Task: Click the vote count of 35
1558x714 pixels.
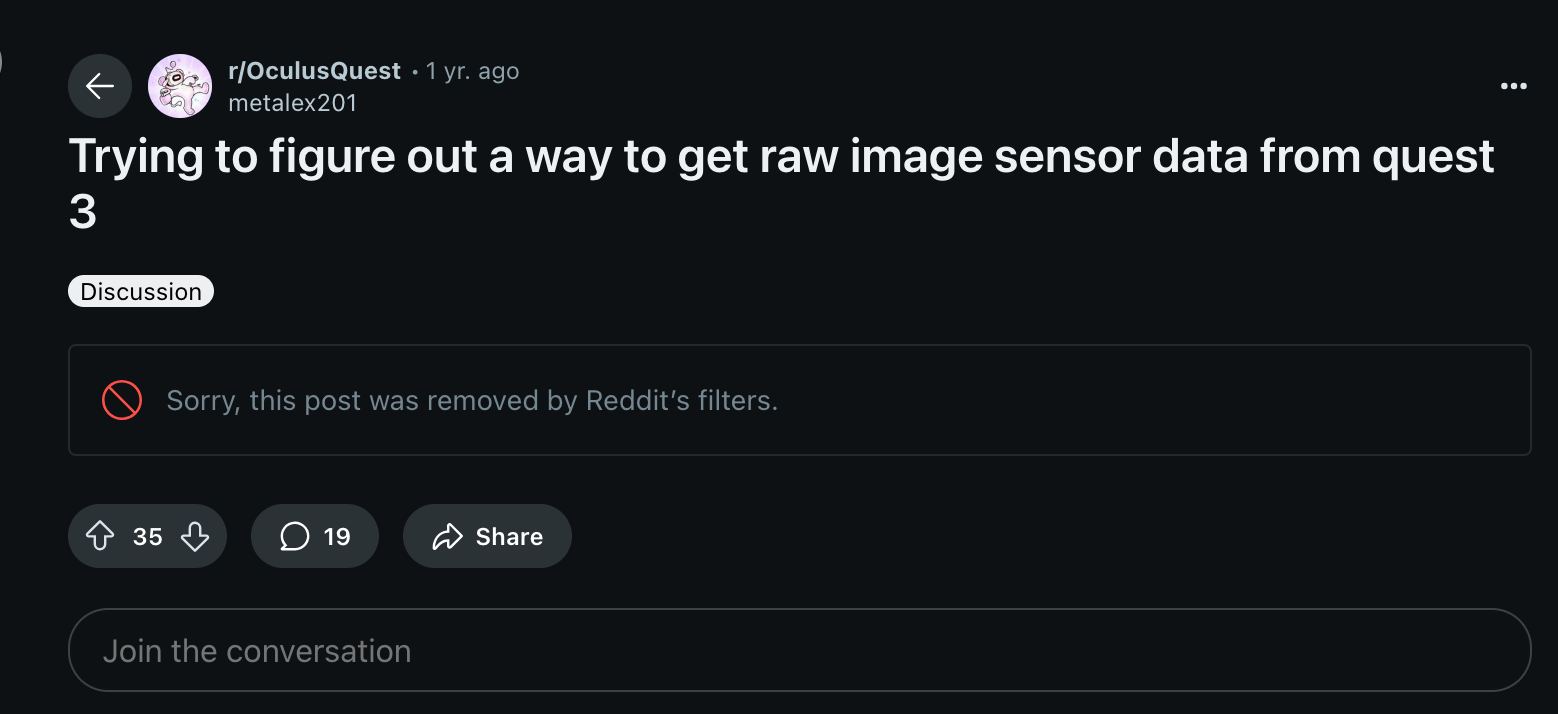Action: (x=147, y=537)
